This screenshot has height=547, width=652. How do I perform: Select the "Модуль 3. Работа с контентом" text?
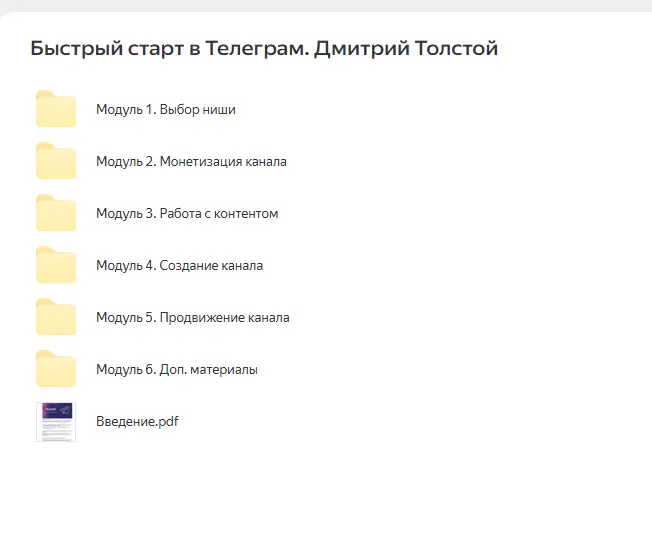point(187,214)
